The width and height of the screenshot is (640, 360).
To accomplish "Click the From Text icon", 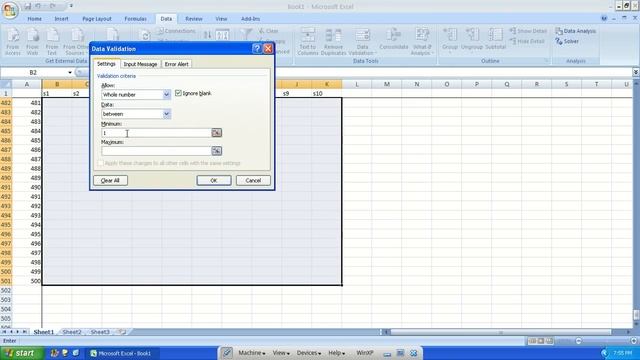I will click(52, 36).
